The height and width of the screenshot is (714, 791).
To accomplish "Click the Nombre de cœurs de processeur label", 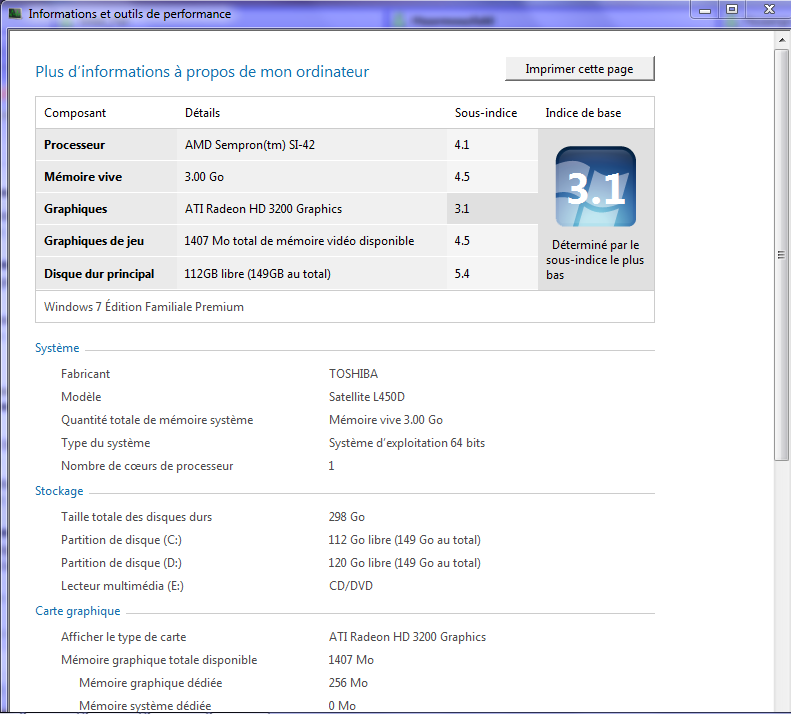I will [147, 466].
